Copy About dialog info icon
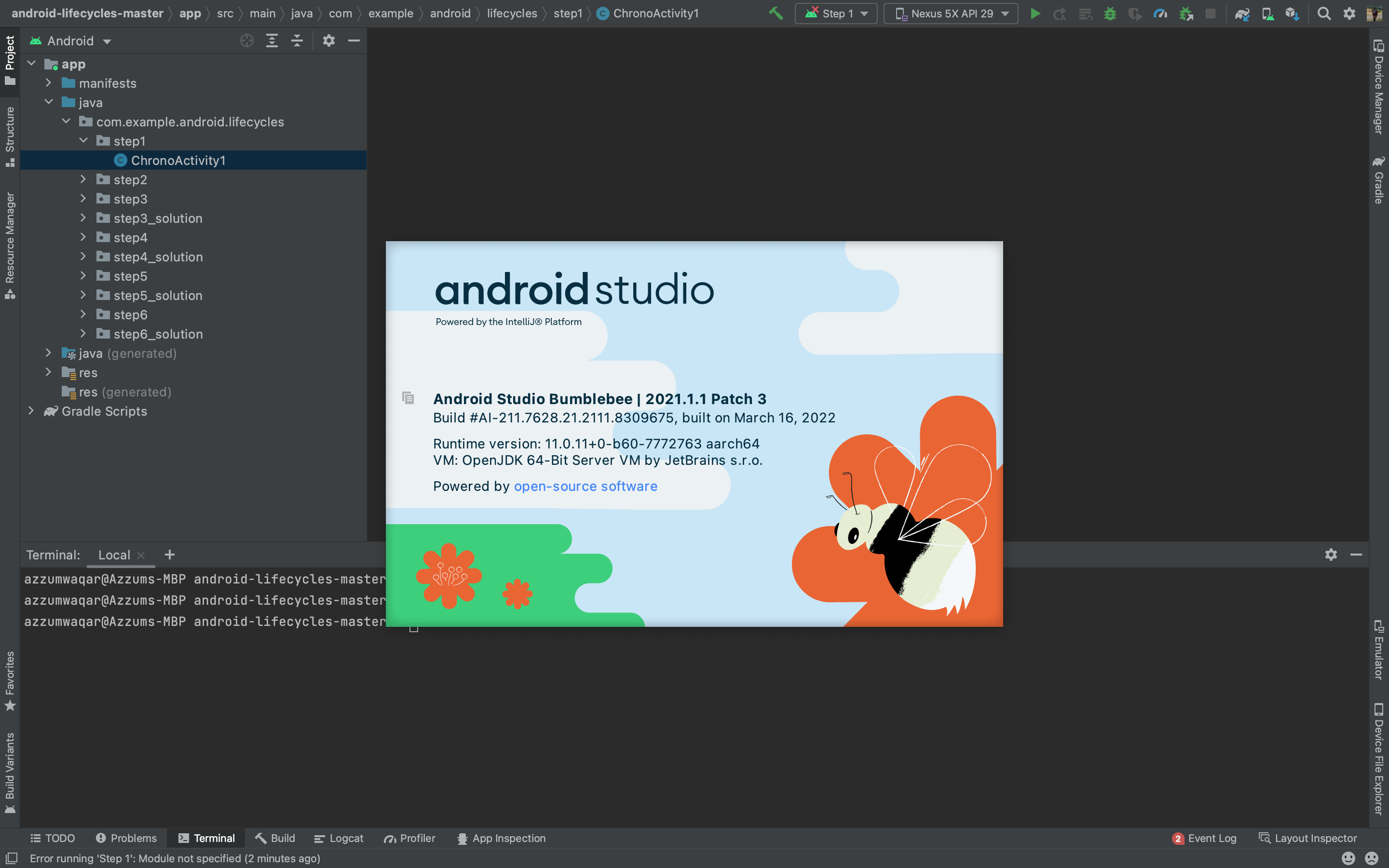 pos(408,398)
